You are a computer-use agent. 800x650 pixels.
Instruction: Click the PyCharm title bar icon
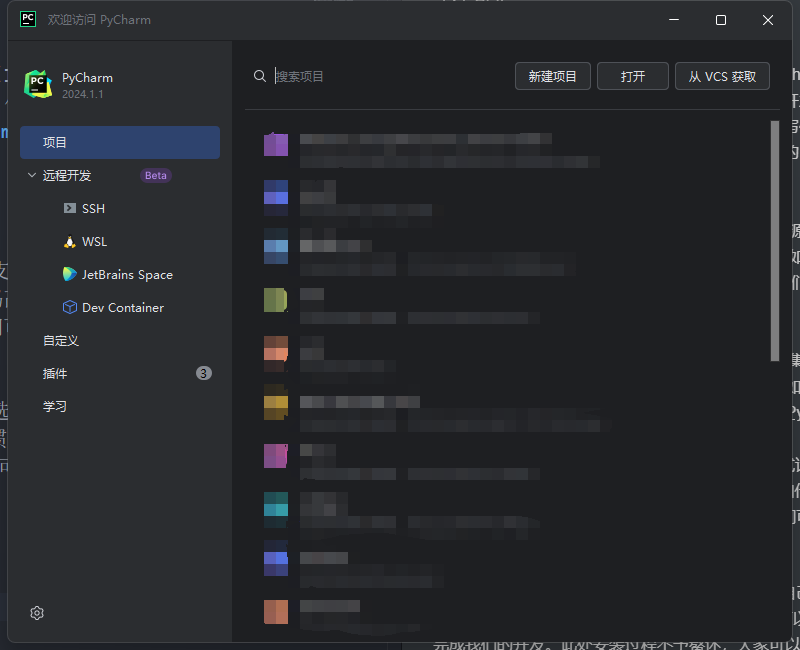(28, 19)
